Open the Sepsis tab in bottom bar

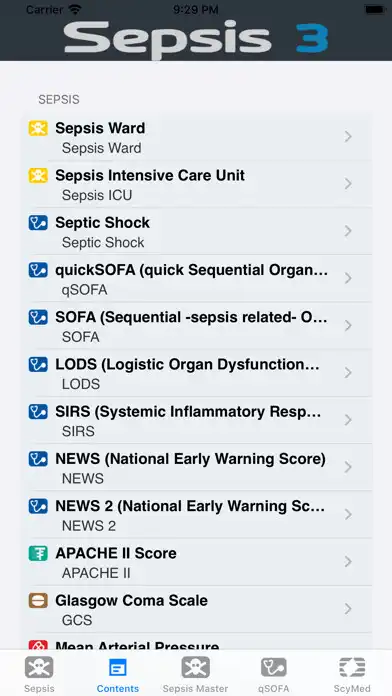click(39, 675)
